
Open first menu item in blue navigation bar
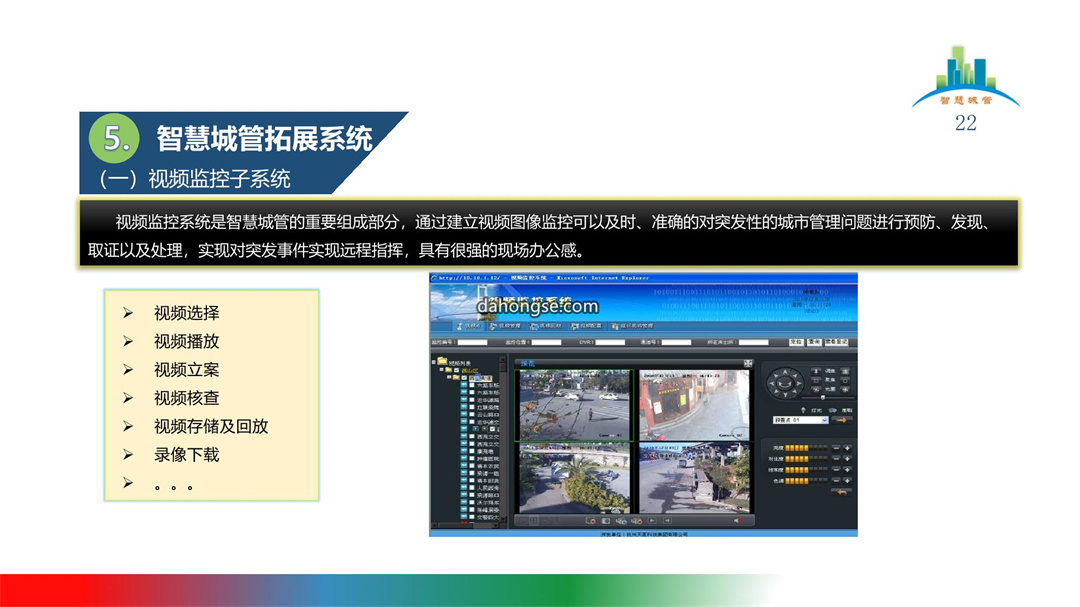469,326
